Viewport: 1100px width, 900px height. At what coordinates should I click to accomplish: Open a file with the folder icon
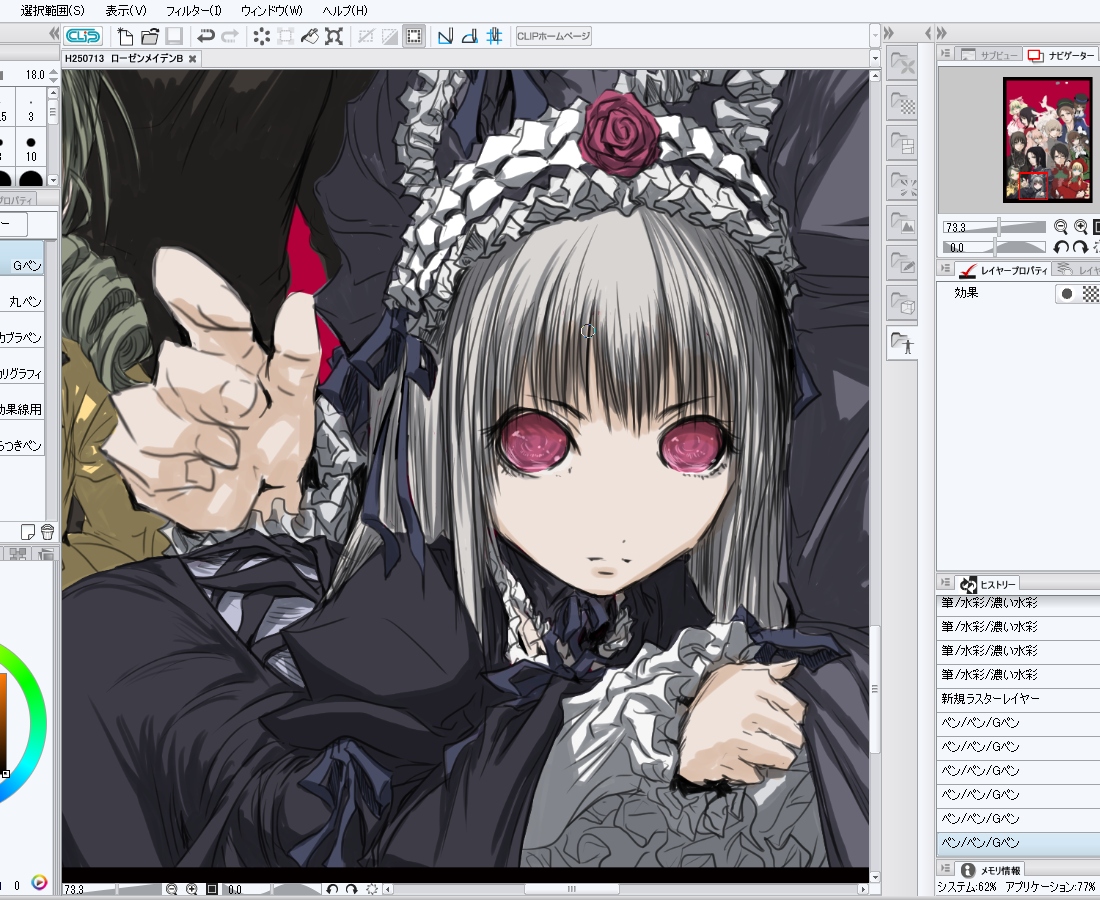149,36
